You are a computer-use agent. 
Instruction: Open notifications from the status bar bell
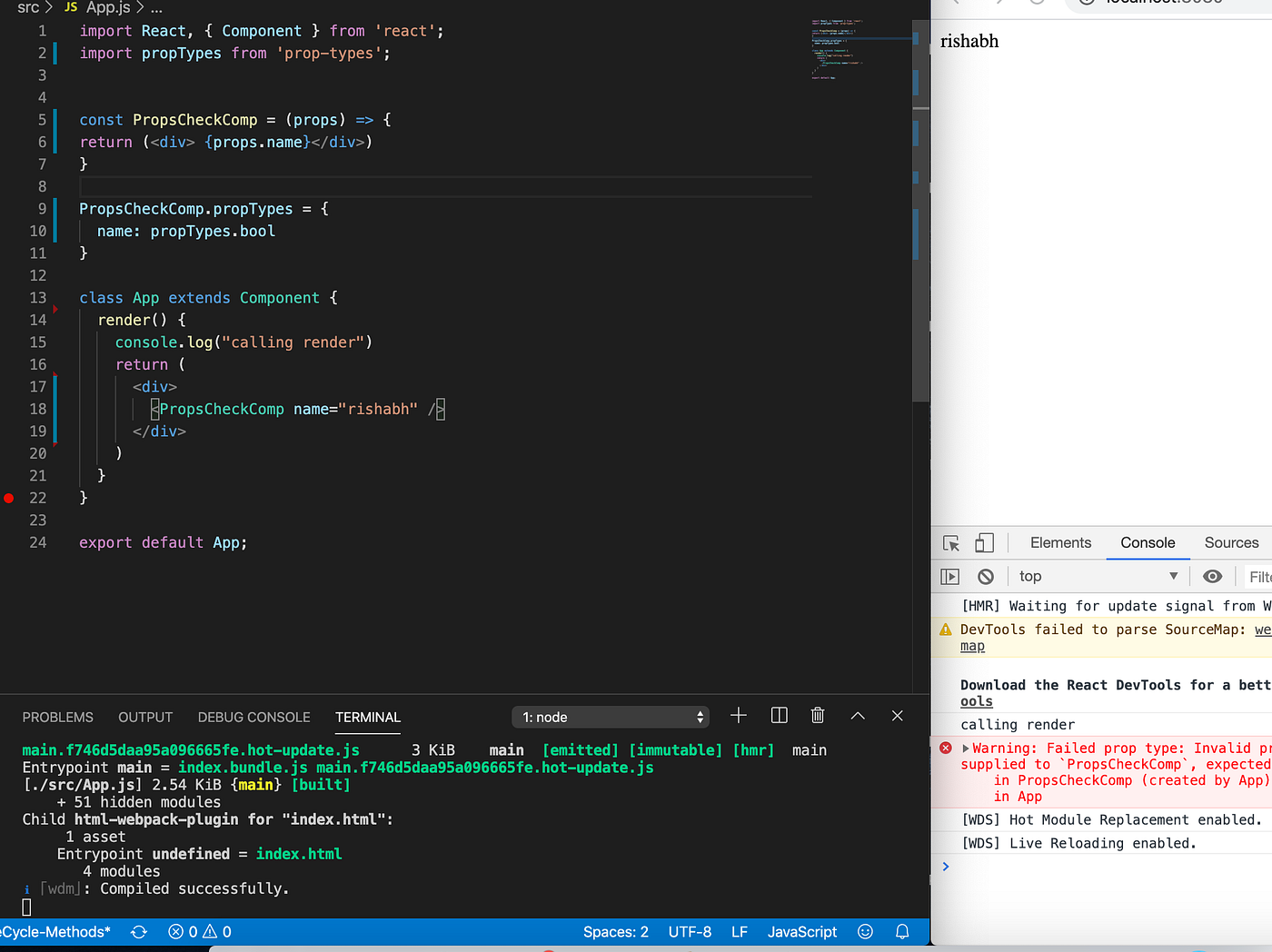(x=900, y=931)
